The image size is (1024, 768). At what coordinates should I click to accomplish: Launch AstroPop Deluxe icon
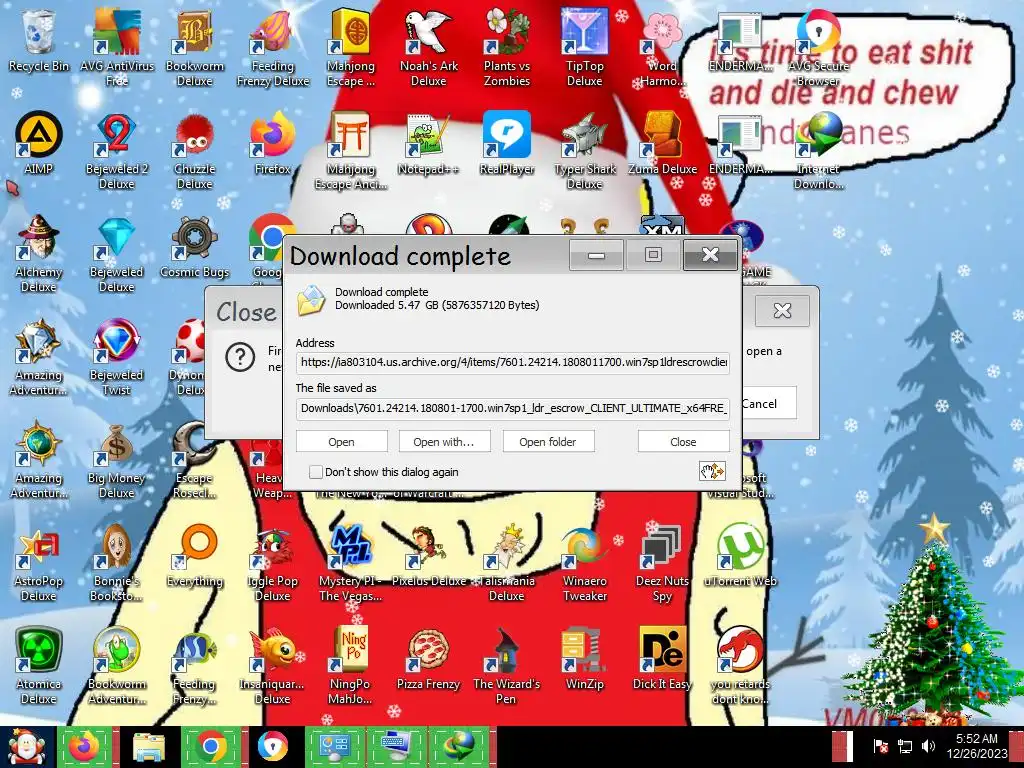point(39,563)
